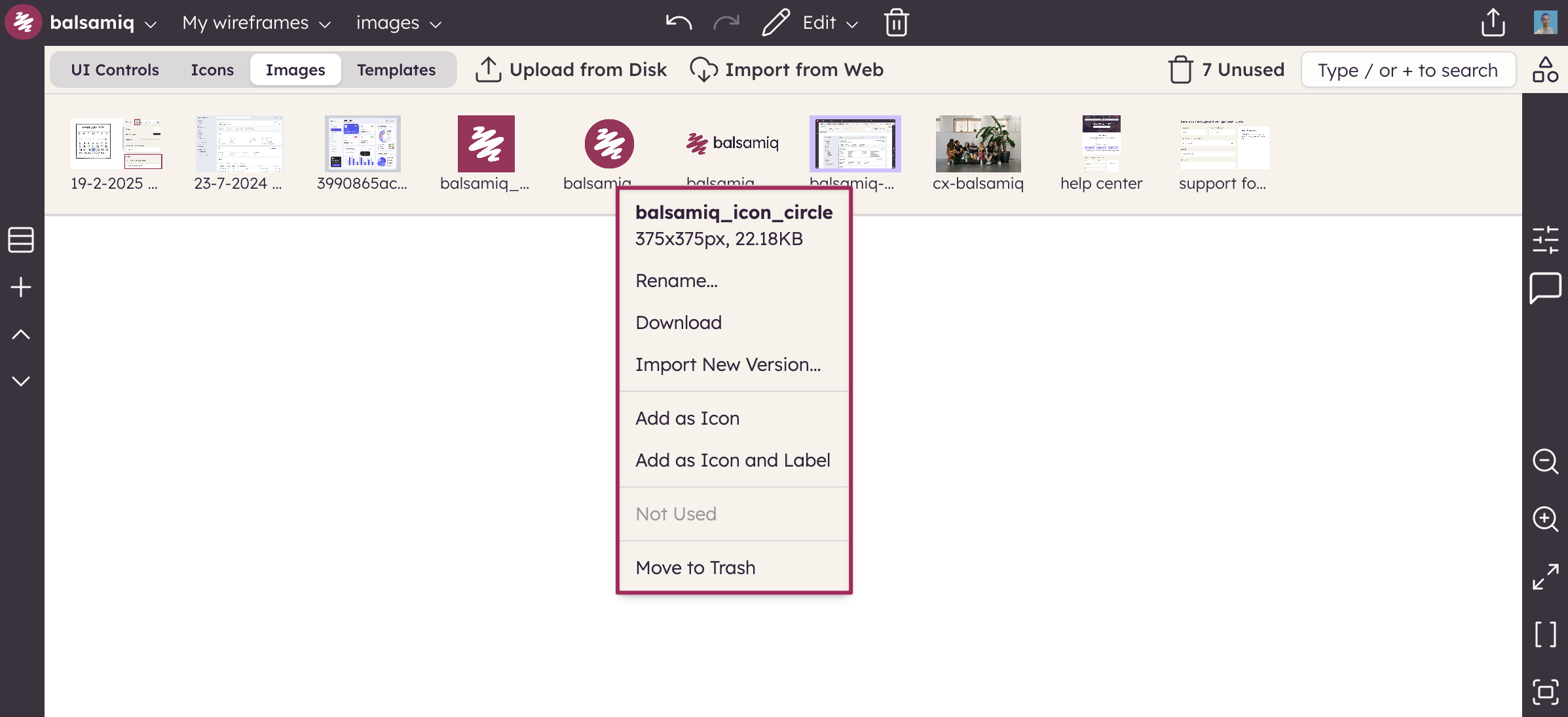The height and width of the screenshot is (717, 1568).
Task: Enter full screen with arrows icon
Action: click(x=1545, y=577)
